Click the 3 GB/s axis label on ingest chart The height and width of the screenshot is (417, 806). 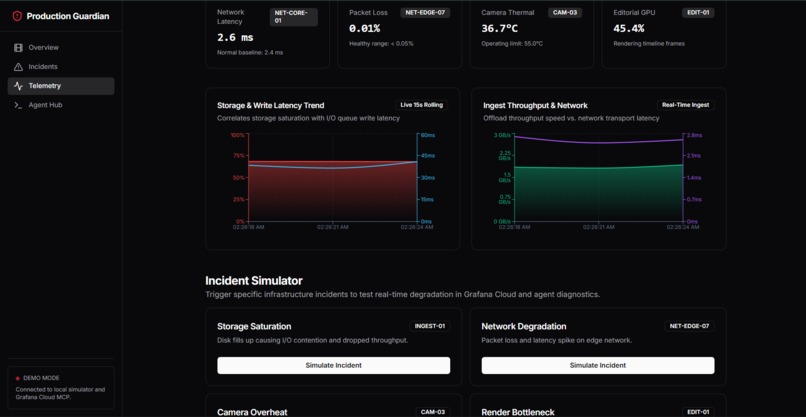click(502, 135)
